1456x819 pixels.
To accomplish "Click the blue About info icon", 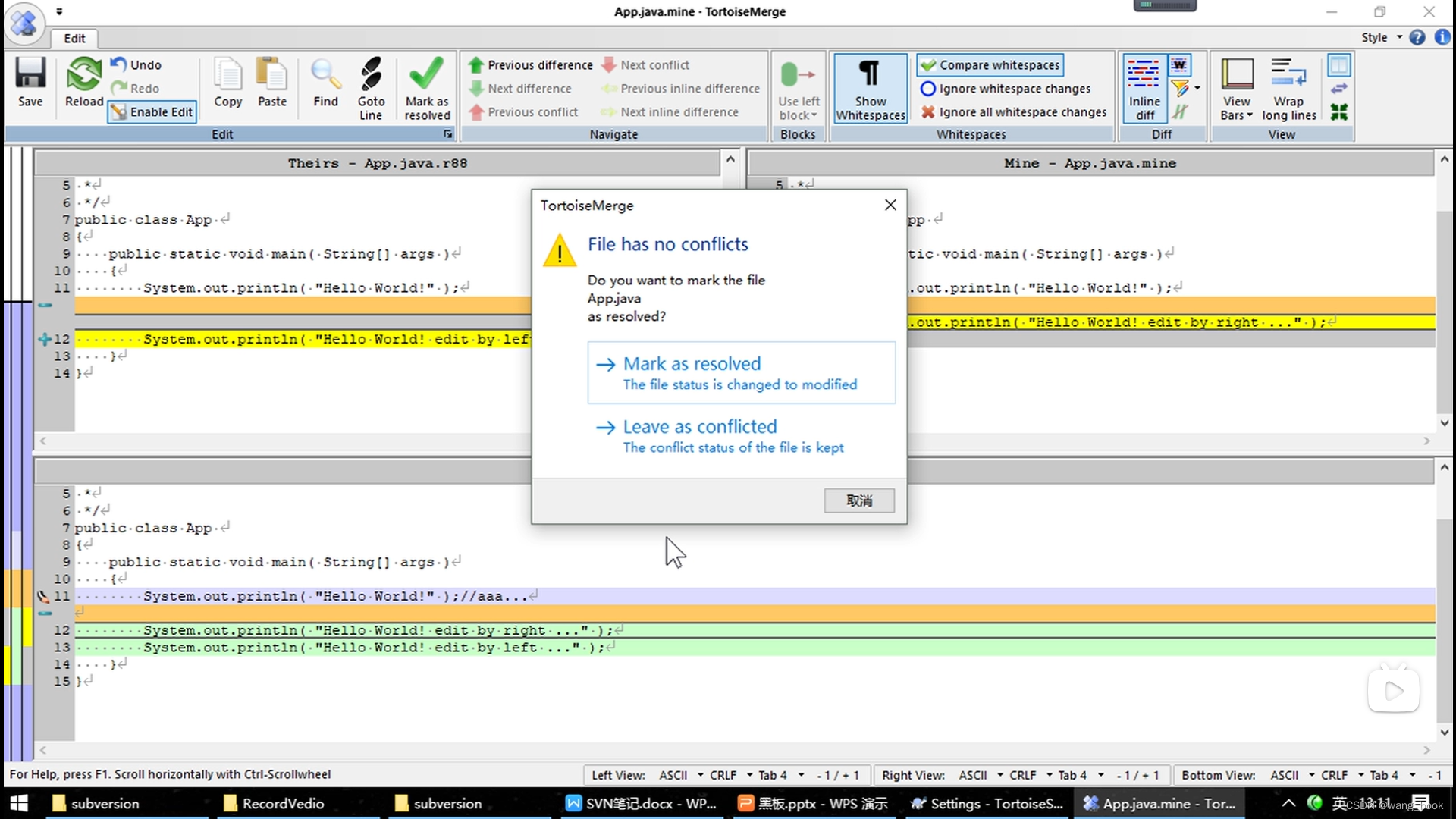I will pos(1442,37).
